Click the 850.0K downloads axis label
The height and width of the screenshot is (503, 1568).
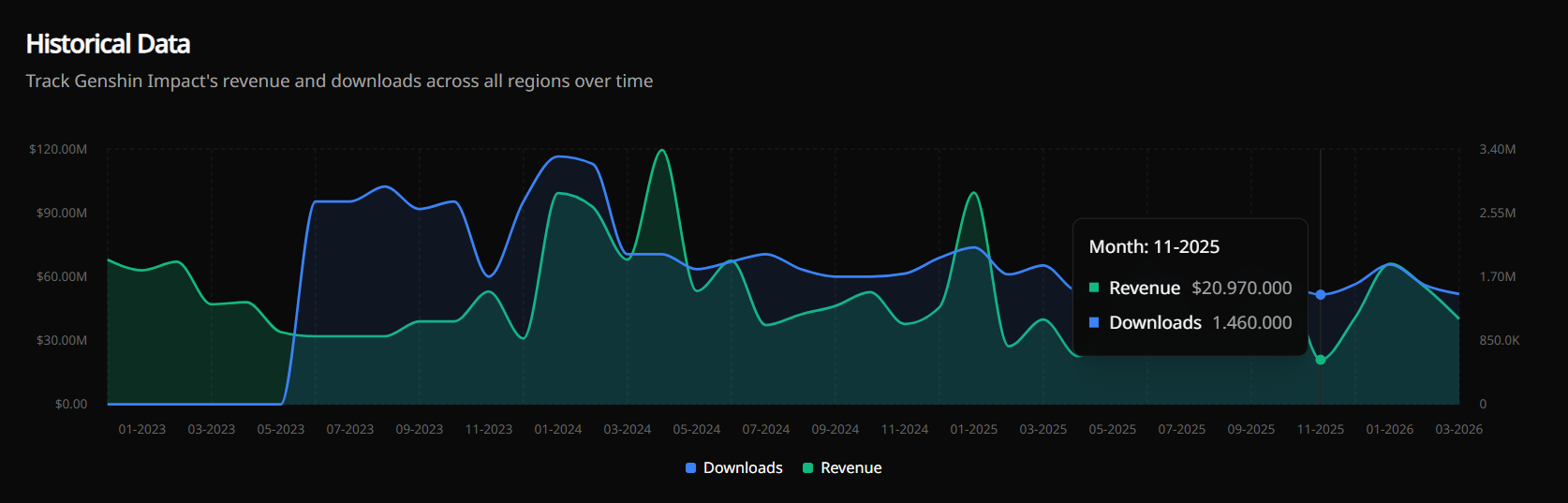point(1500,340)
